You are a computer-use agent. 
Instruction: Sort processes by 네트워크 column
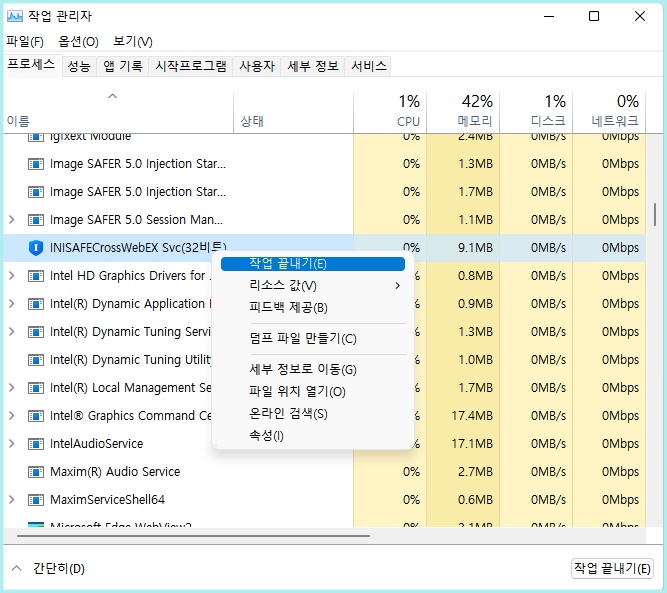[x=609, y=112]
